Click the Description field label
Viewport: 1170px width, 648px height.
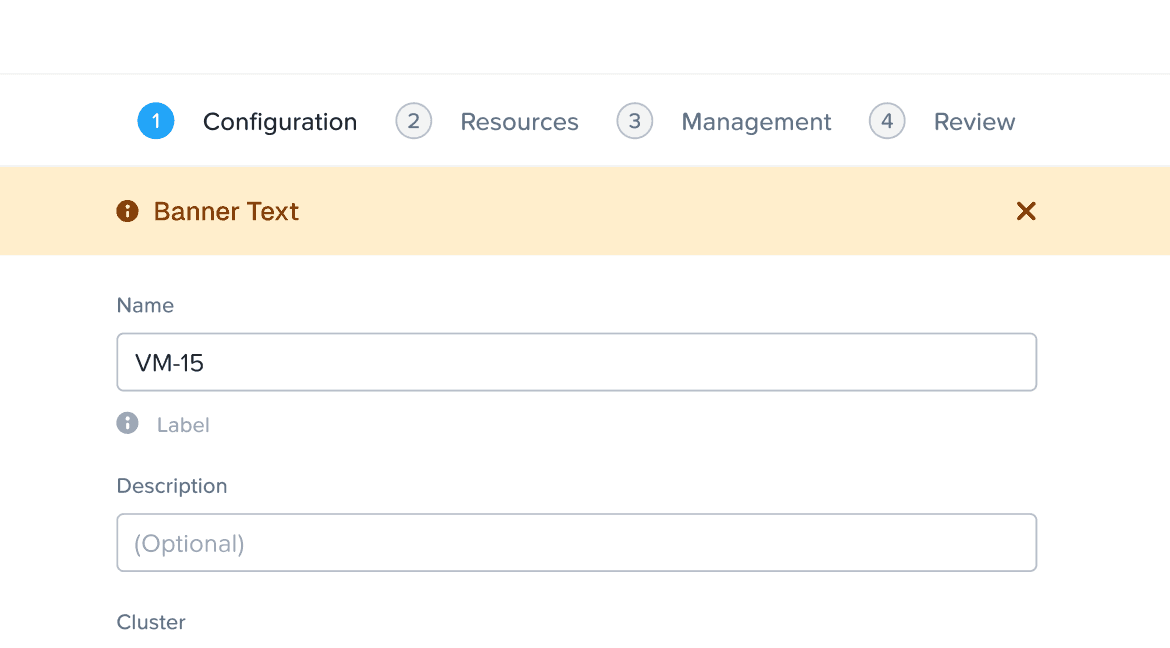[172, 486]
